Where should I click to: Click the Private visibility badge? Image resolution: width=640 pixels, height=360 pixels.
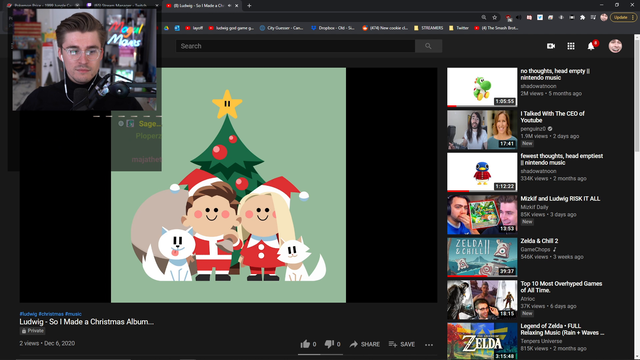pyautogui.click(x=33, y=331)
